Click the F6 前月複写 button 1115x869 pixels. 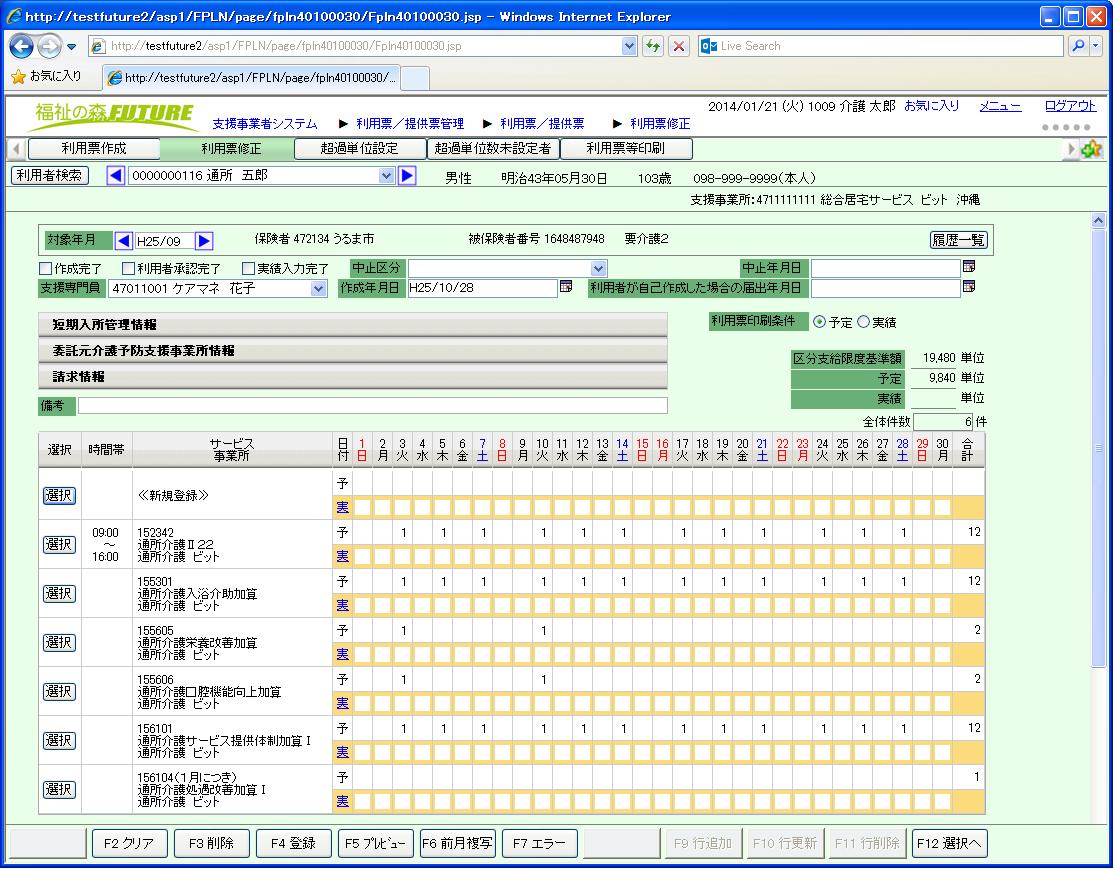[x=457, y=843]
